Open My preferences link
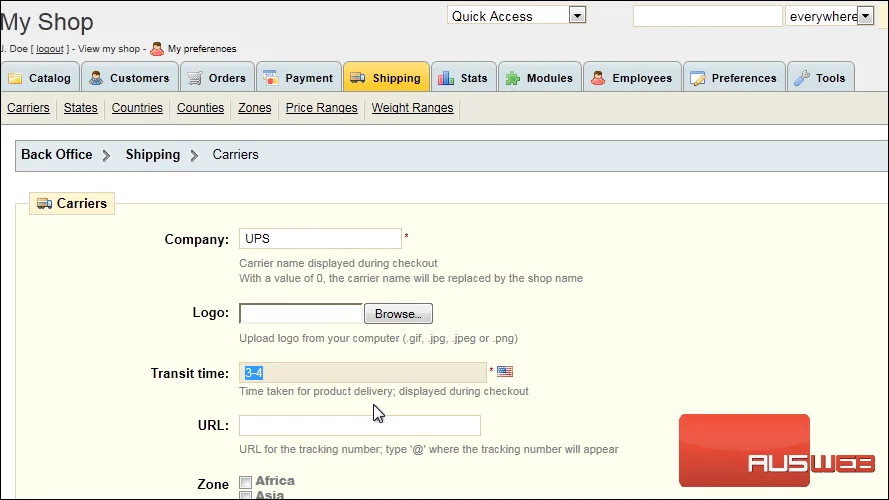 [202, 49]
